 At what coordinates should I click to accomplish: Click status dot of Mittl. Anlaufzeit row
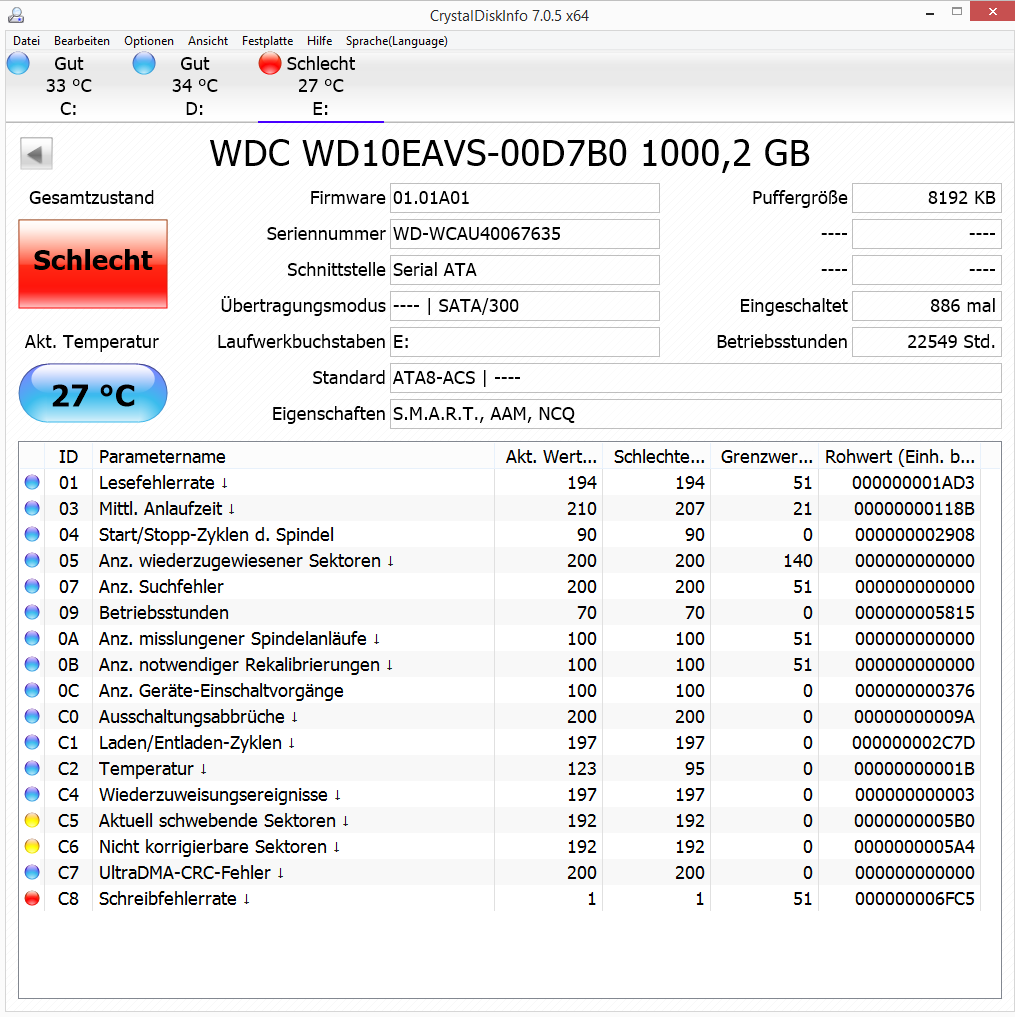tap(32, 508)
